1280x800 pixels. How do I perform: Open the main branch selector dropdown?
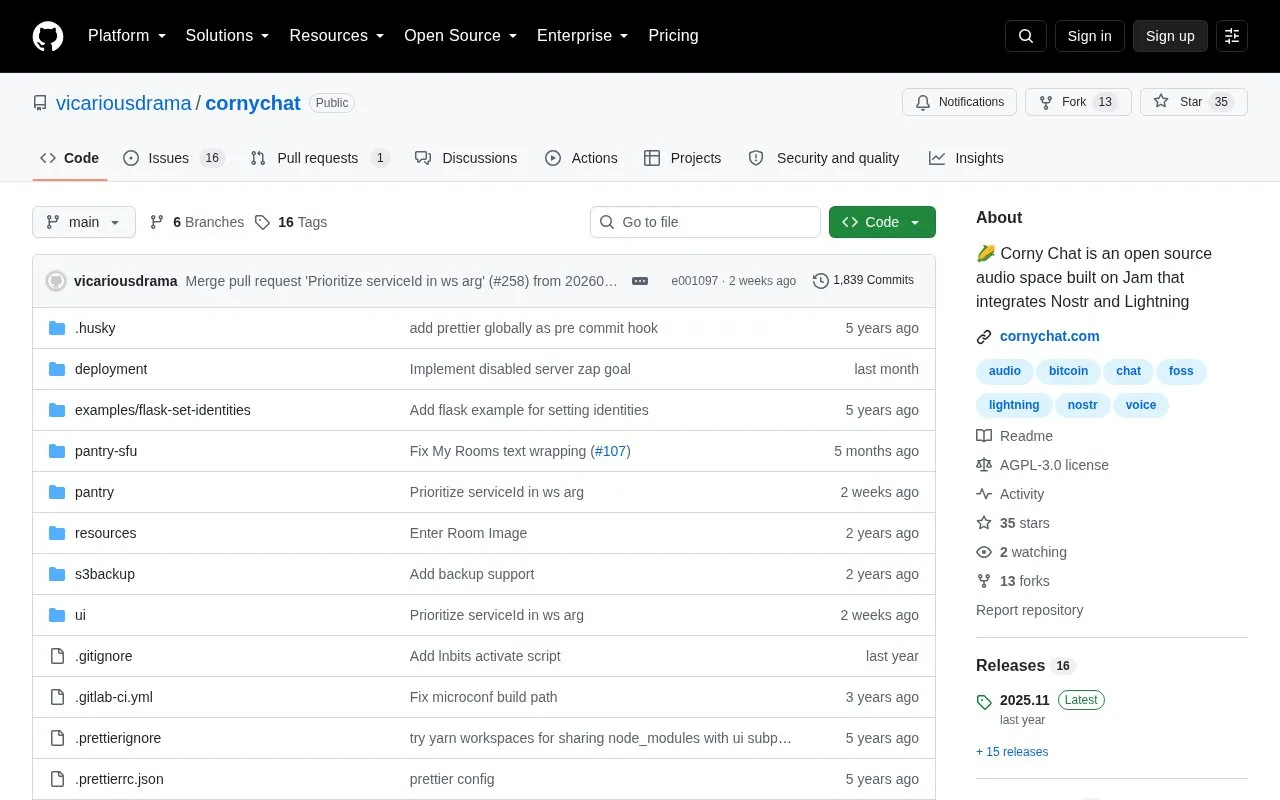coord(84,222)
